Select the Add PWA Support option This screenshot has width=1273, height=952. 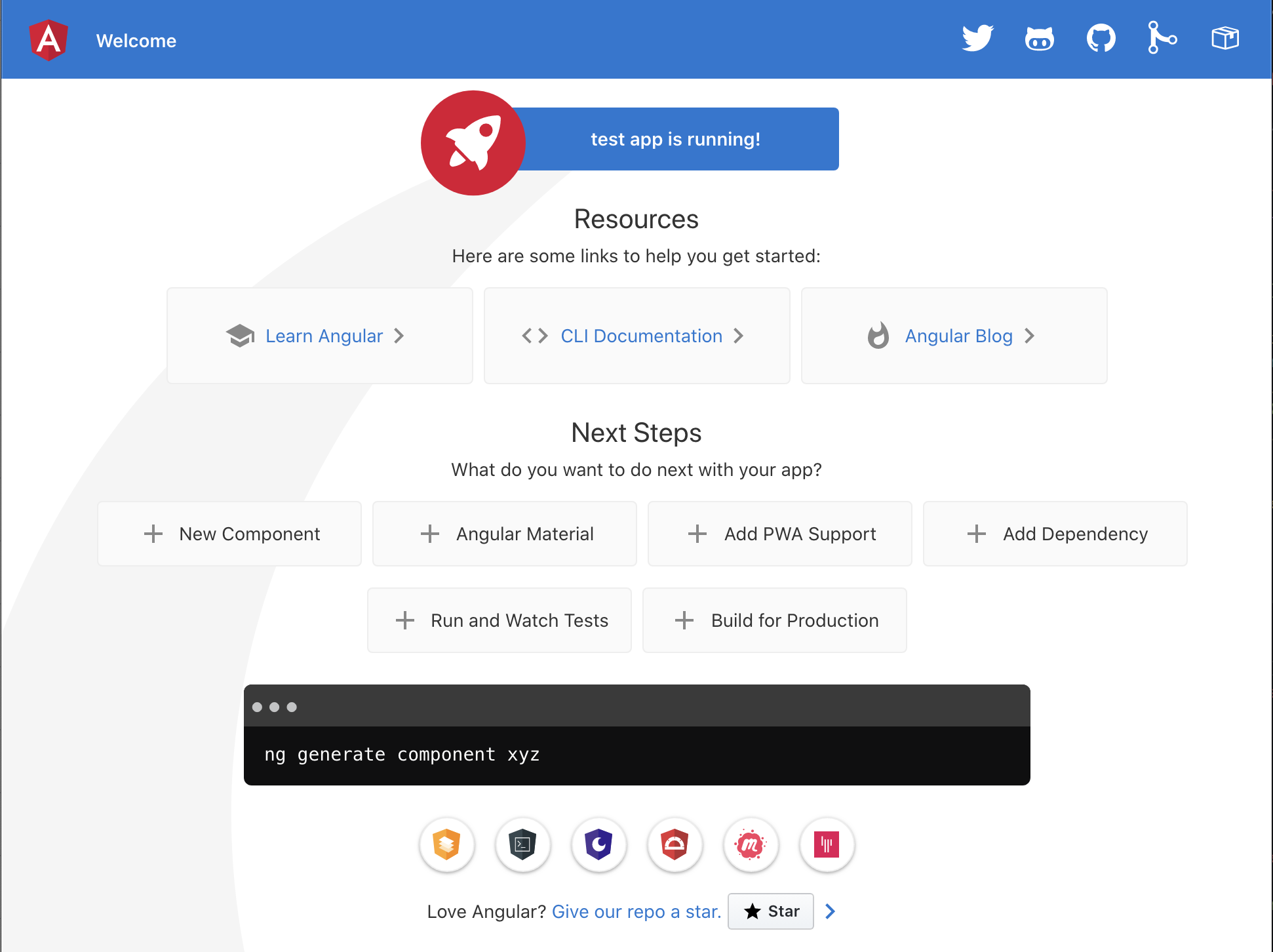tap(779, 534)
